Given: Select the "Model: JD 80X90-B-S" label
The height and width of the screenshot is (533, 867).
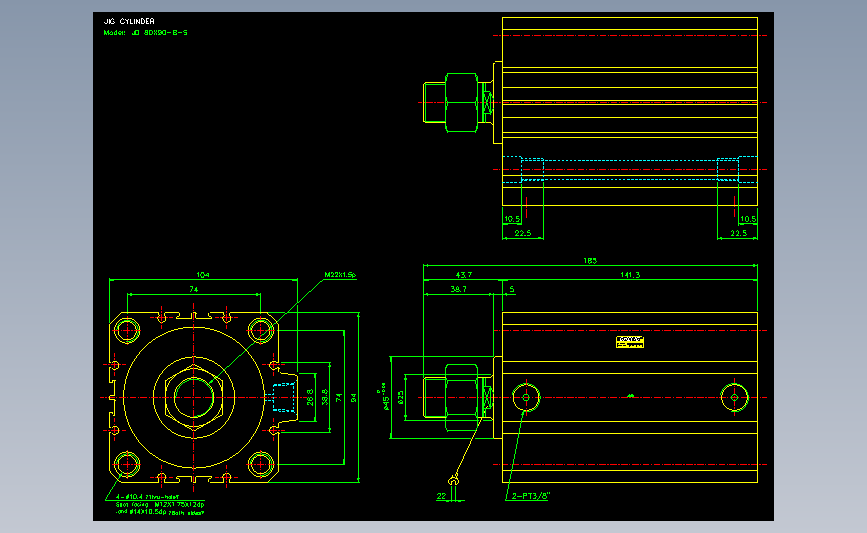Looking at the screenshot, I should 145,33.
